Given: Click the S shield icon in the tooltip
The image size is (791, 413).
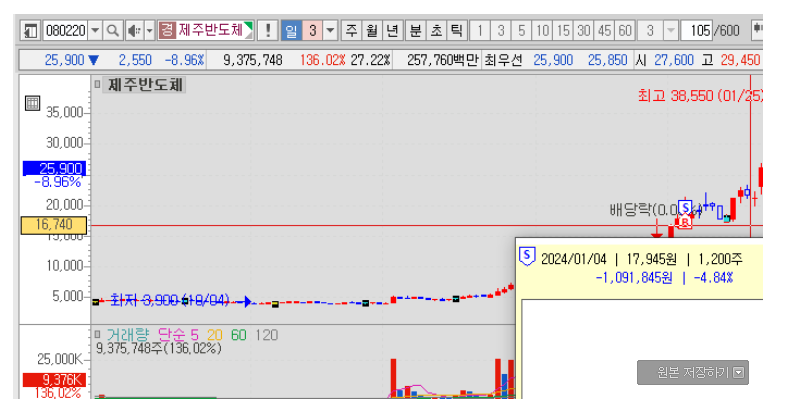Looking at the screenshot, I should point(527,257).
